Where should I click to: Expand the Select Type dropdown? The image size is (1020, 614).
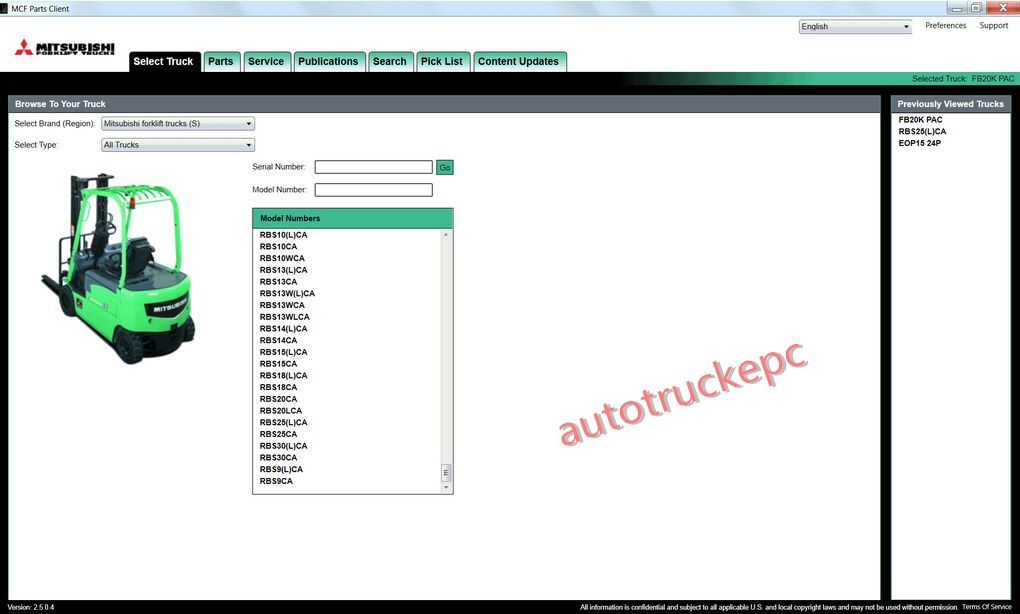[178, 145]
